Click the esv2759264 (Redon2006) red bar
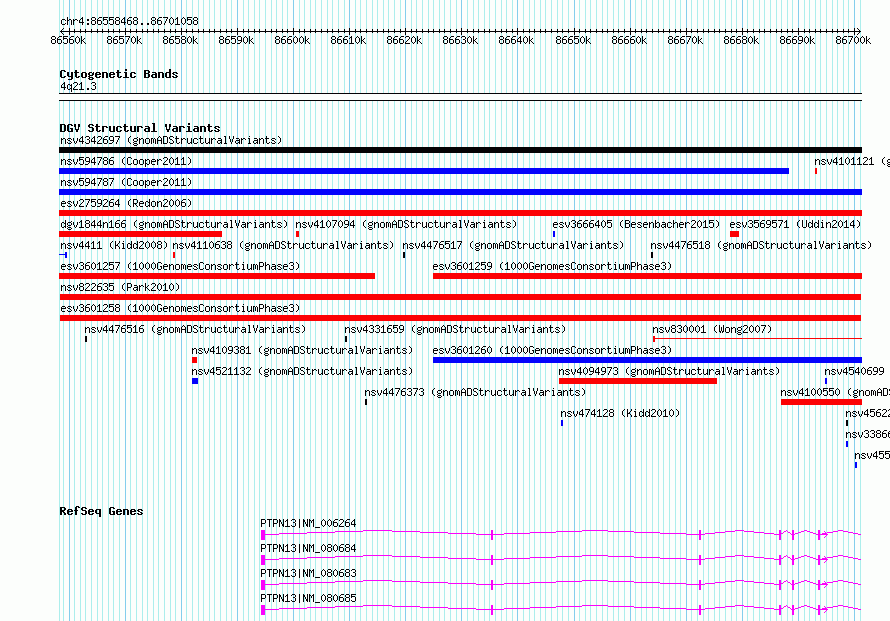This screenshot has width=890, height=621. tap(460, 213)
